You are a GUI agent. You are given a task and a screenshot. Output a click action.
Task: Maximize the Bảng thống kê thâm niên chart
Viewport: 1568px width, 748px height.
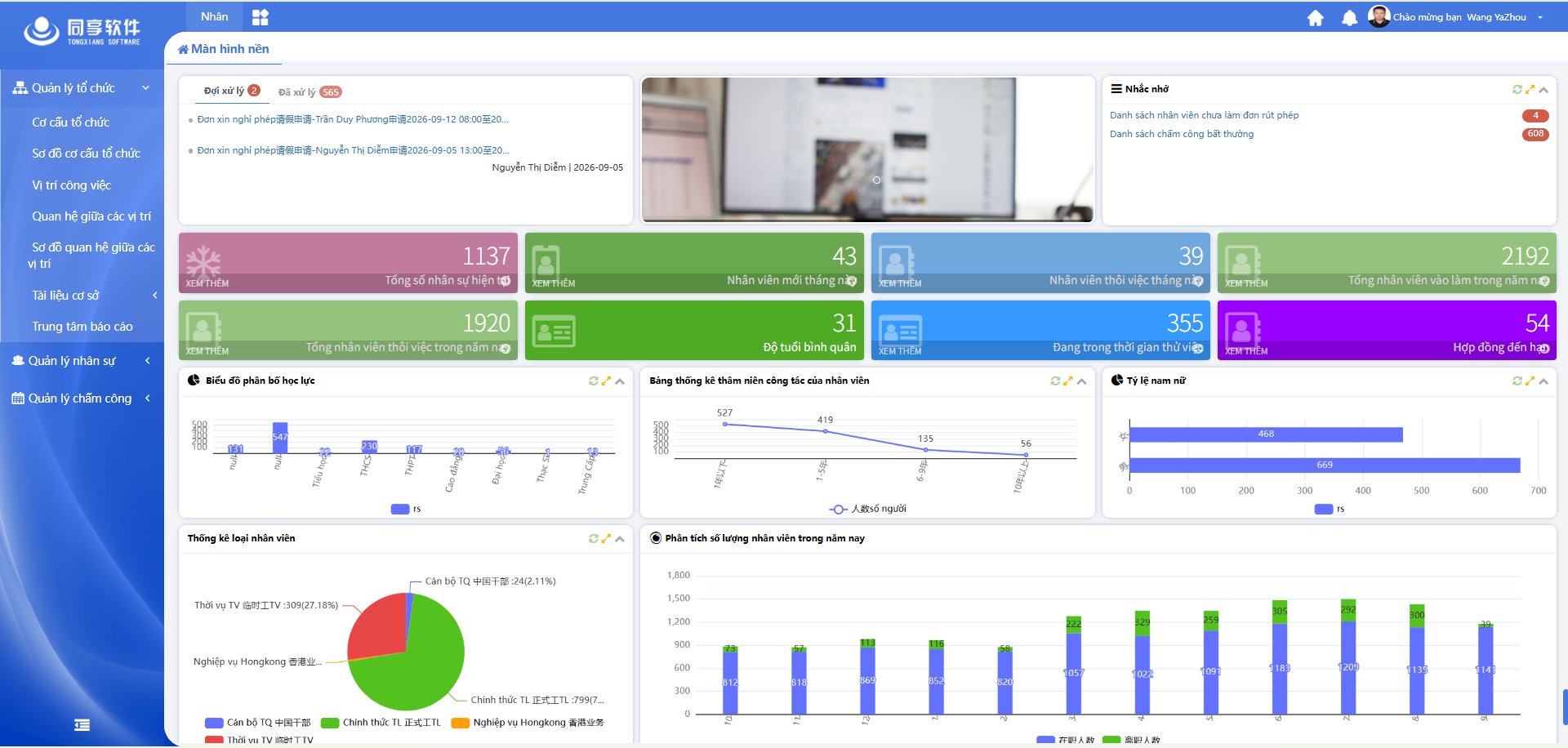coord(1068,381)
